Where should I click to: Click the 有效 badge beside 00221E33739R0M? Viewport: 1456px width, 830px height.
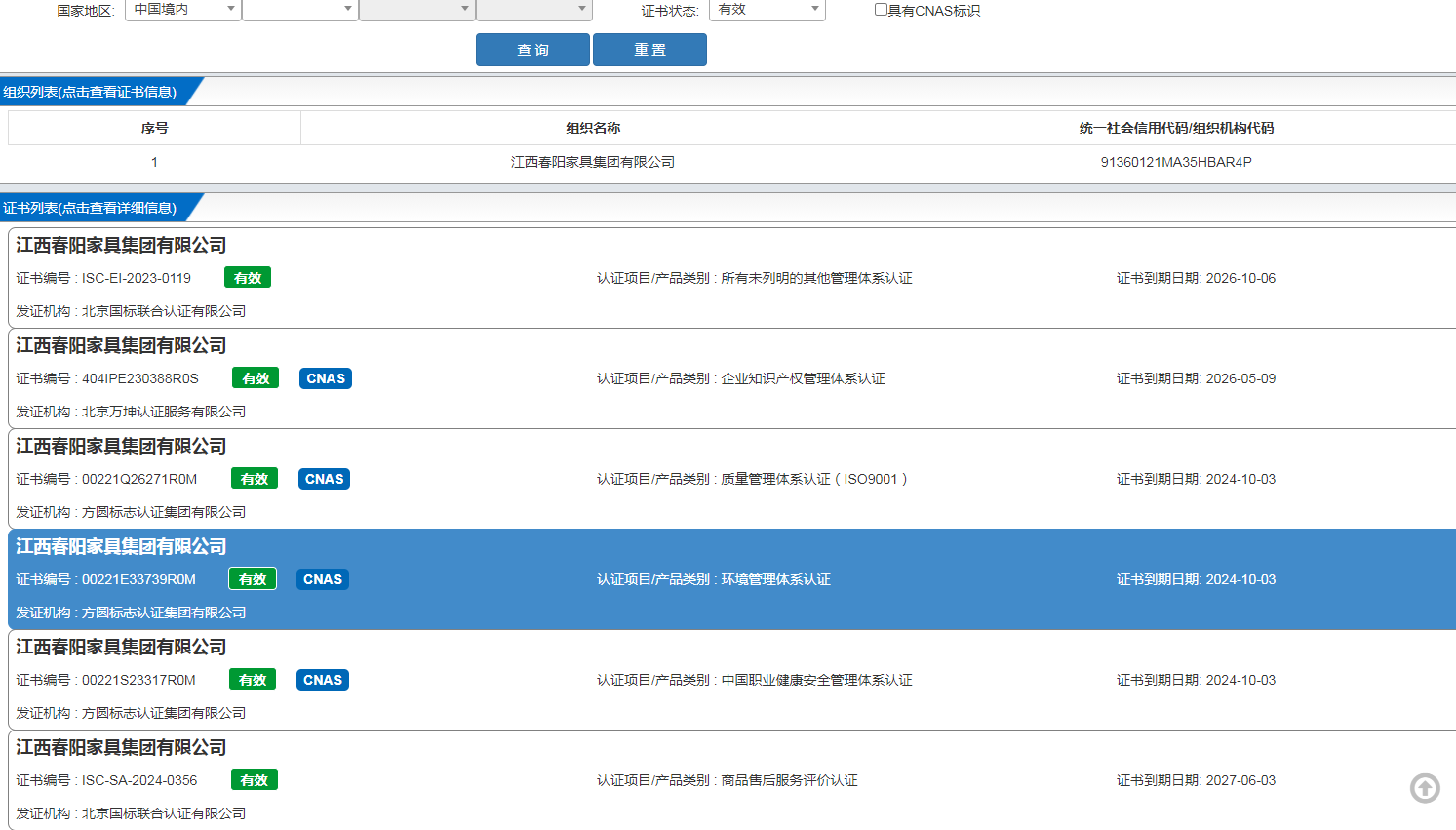point(253,579)
